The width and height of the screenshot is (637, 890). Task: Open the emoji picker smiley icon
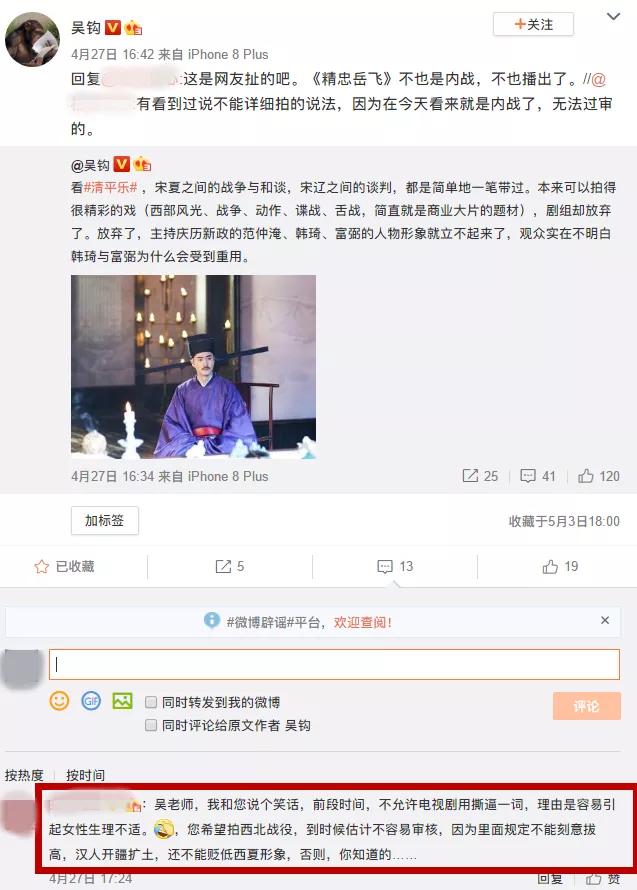click(x=59, y=701)
